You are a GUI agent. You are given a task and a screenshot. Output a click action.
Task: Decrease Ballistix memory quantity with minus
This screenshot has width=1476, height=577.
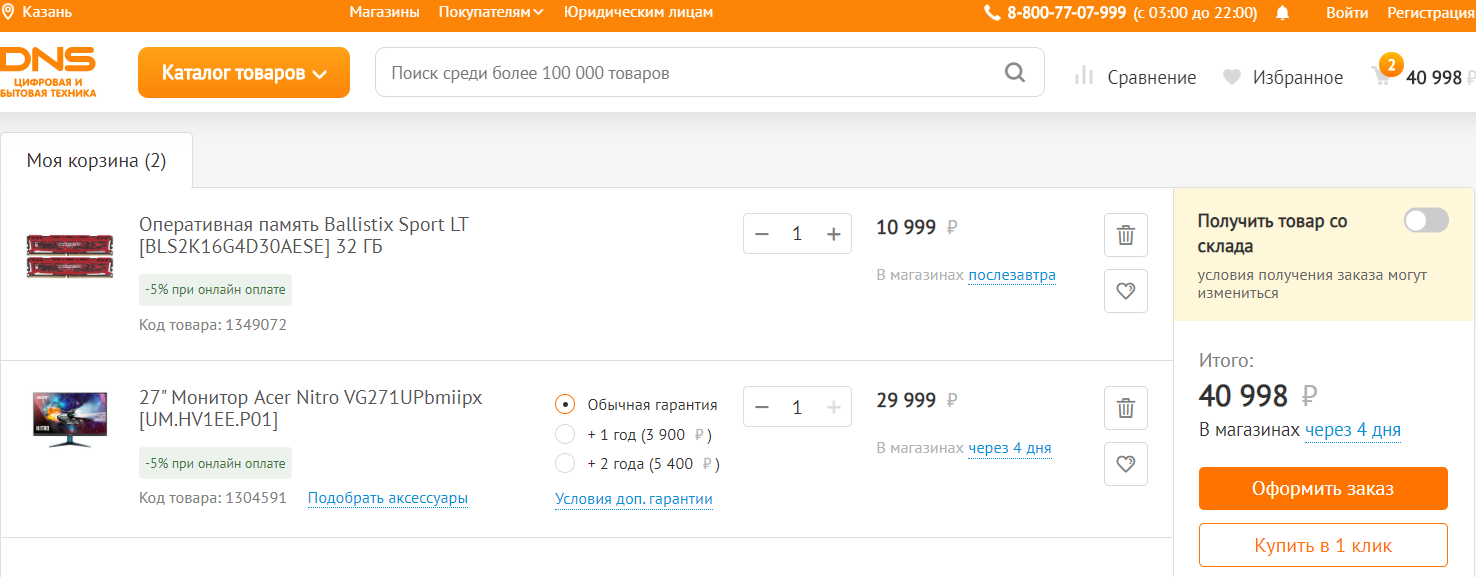762,234
